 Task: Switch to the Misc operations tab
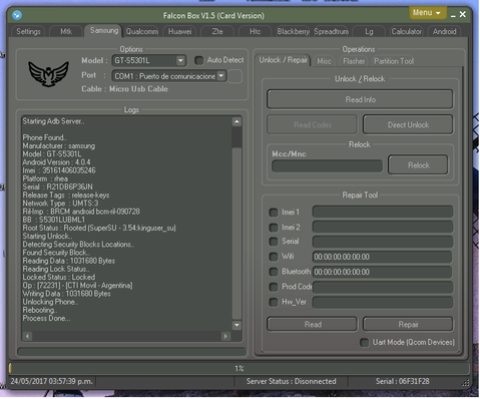pyautogui.click(x=324, y=61)
